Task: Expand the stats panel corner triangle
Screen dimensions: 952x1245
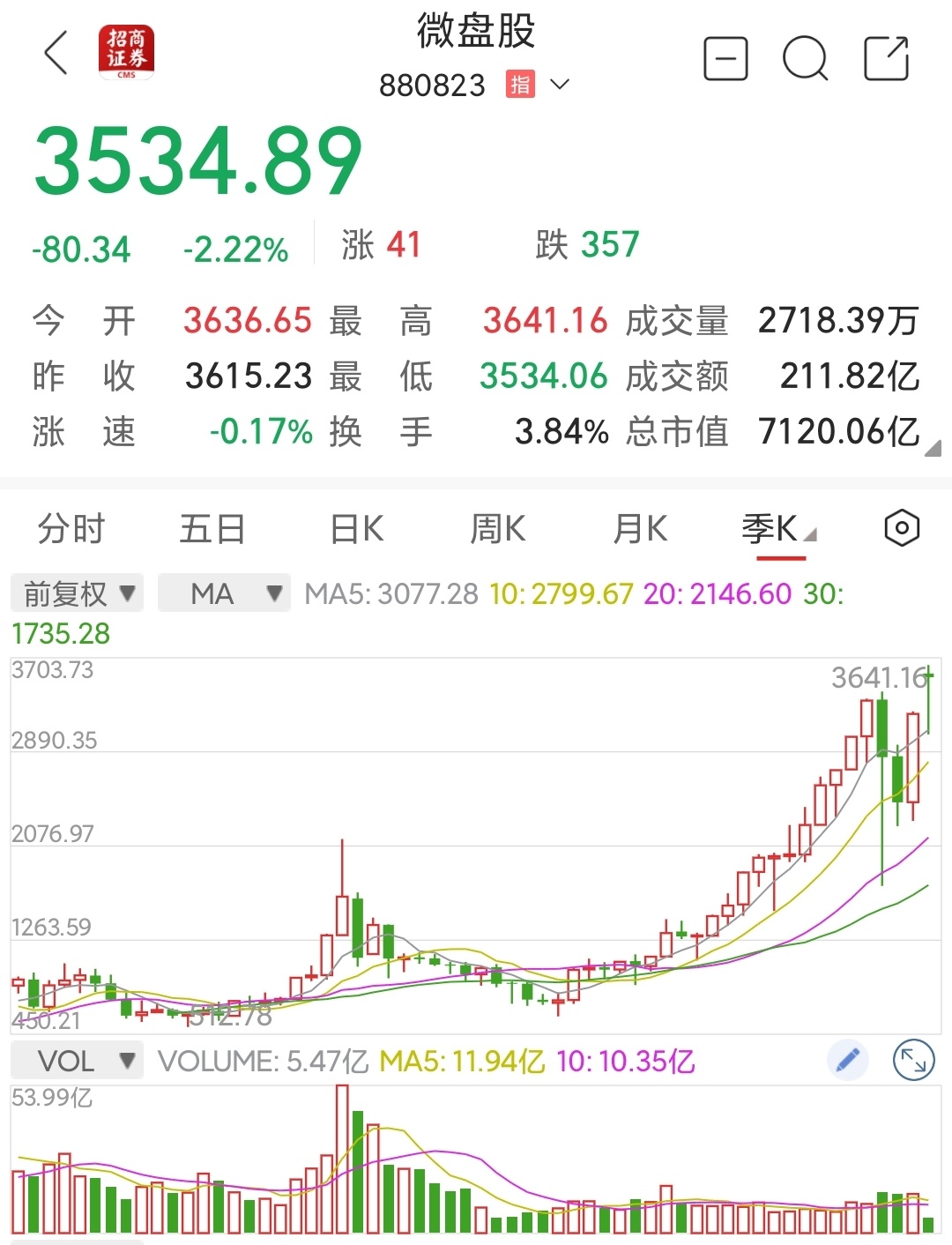Action: [933, 448]
